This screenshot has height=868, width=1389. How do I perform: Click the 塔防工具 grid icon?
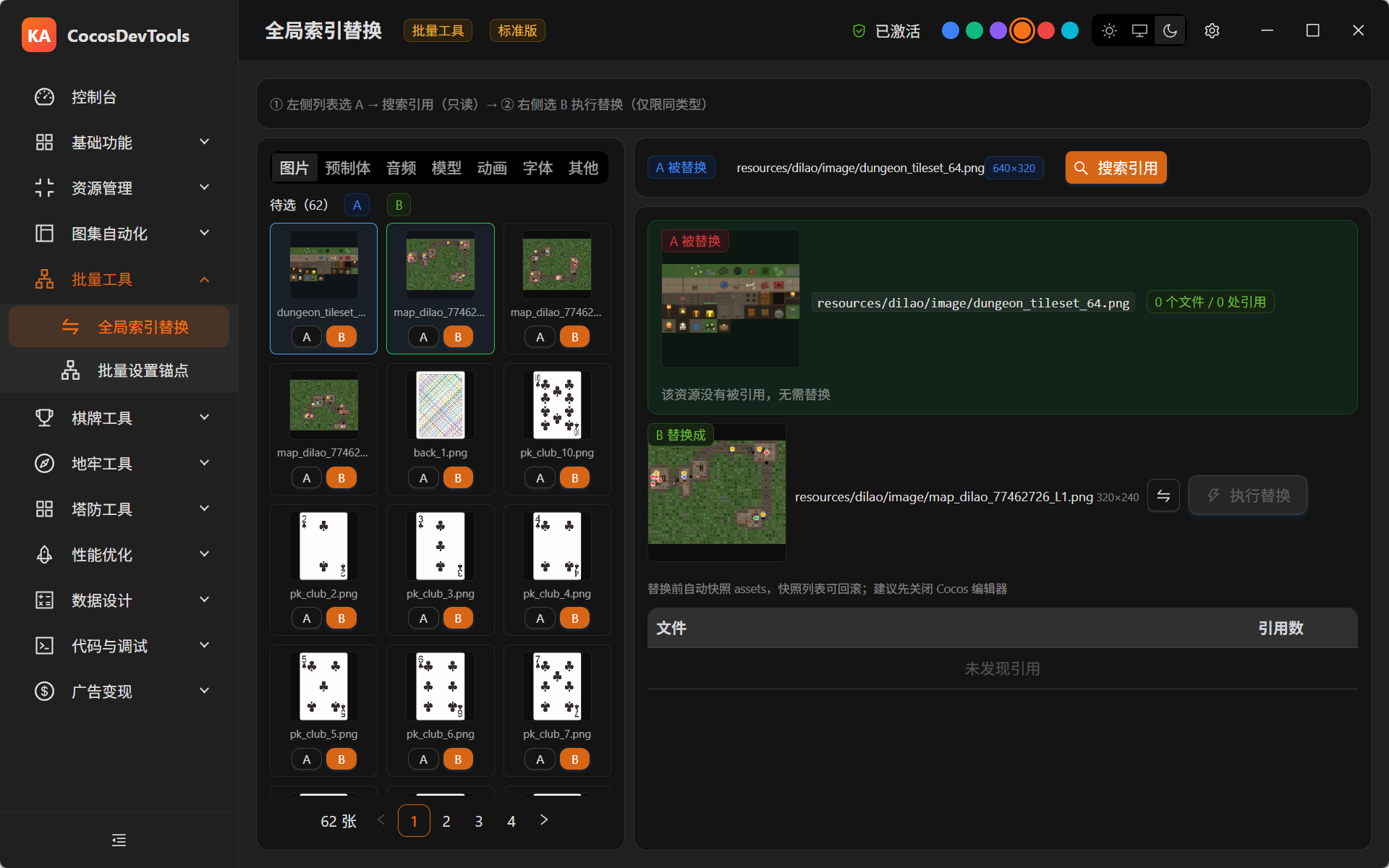tap(45, 509)
